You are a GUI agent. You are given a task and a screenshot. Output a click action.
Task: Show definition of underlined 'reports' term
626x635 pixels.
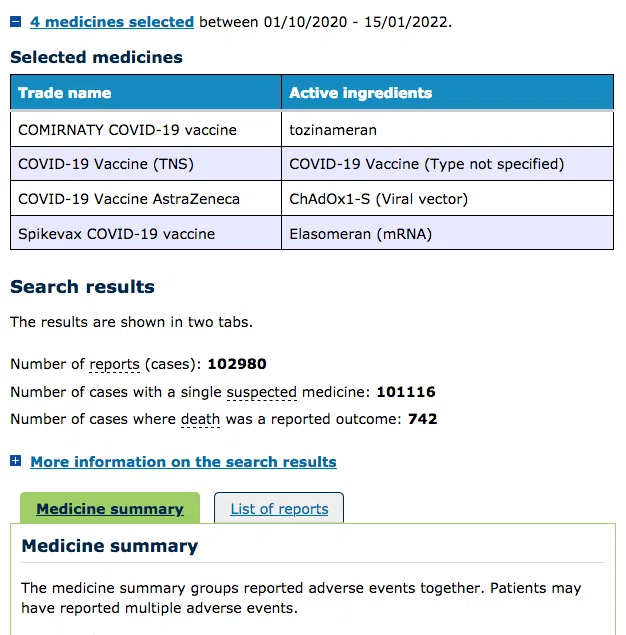coord(114,364)
